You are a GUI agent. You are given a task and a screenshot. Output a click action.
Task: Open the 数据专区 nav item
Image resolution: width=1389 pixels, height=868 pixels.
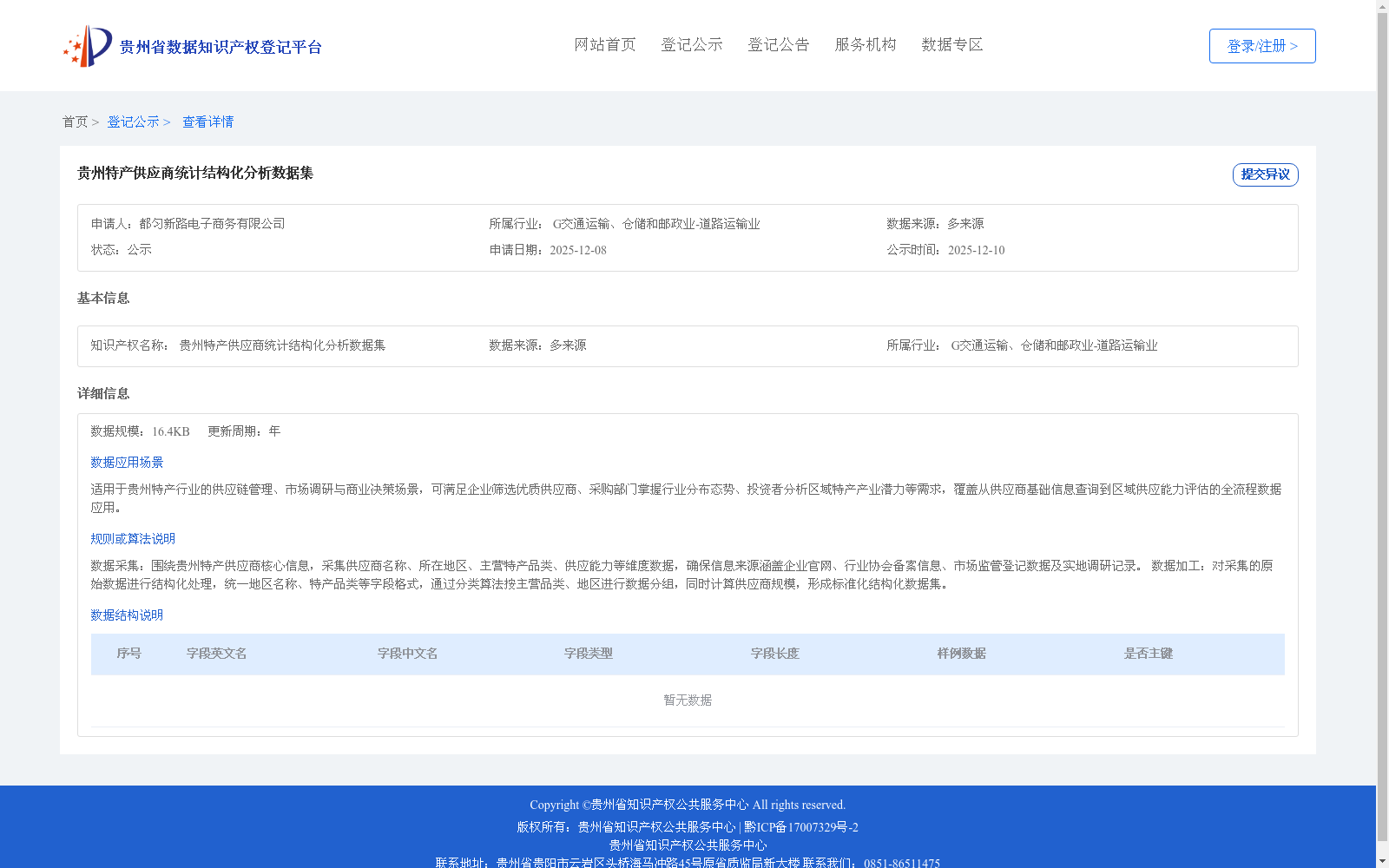(952, 45)
